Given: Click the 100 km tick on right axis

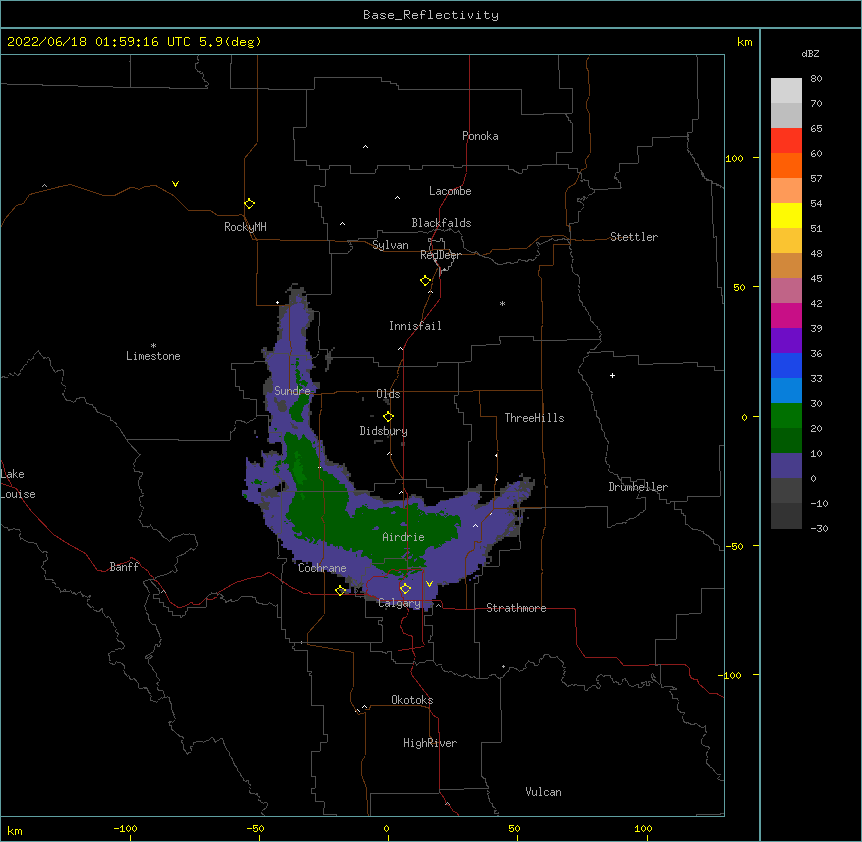Looking at the screenshot, I should pyautogui.click(x=734, y=158).
